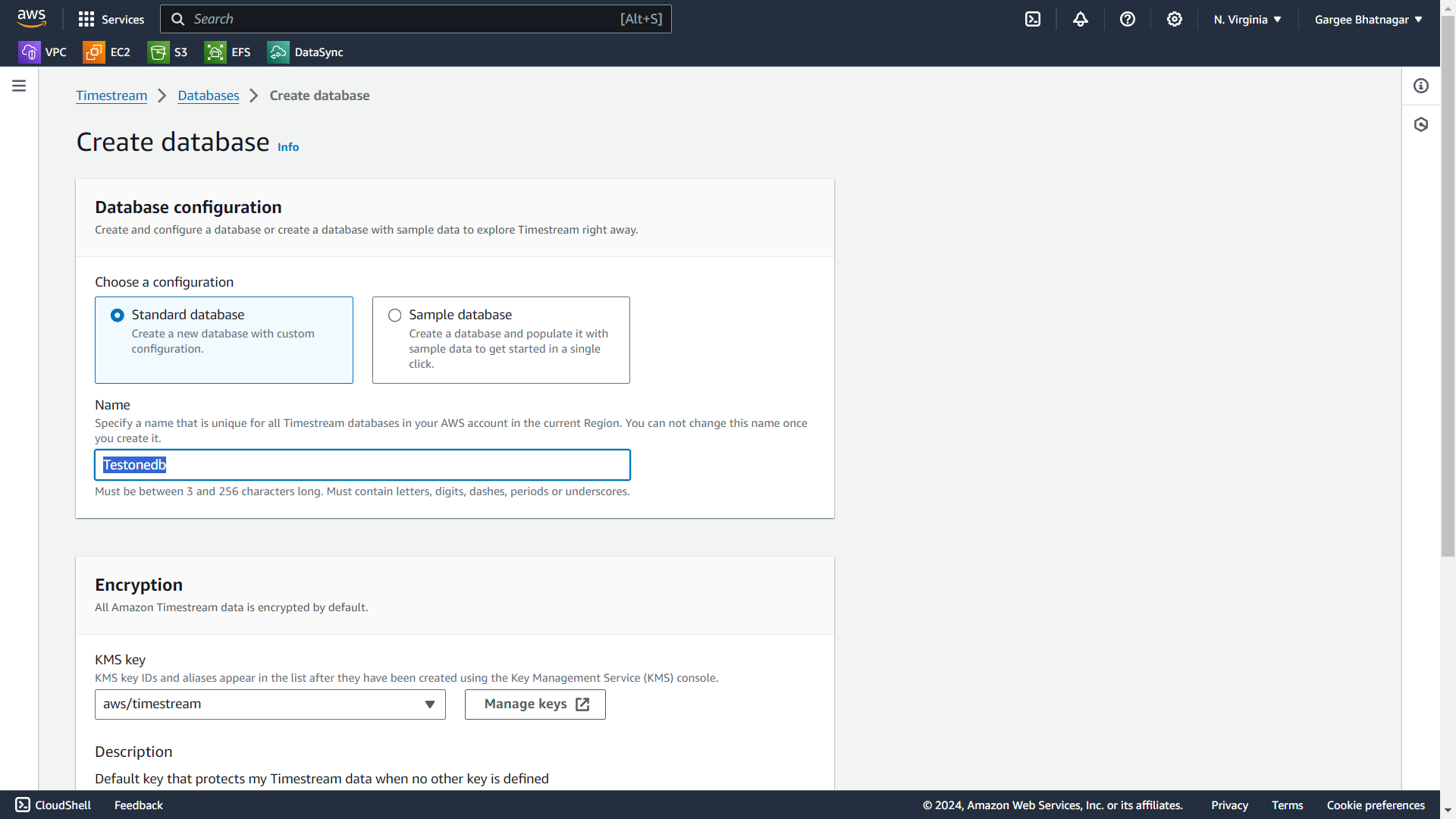
Task: Open the N. Virginia region selector
Action: [x=1247, y=20]
